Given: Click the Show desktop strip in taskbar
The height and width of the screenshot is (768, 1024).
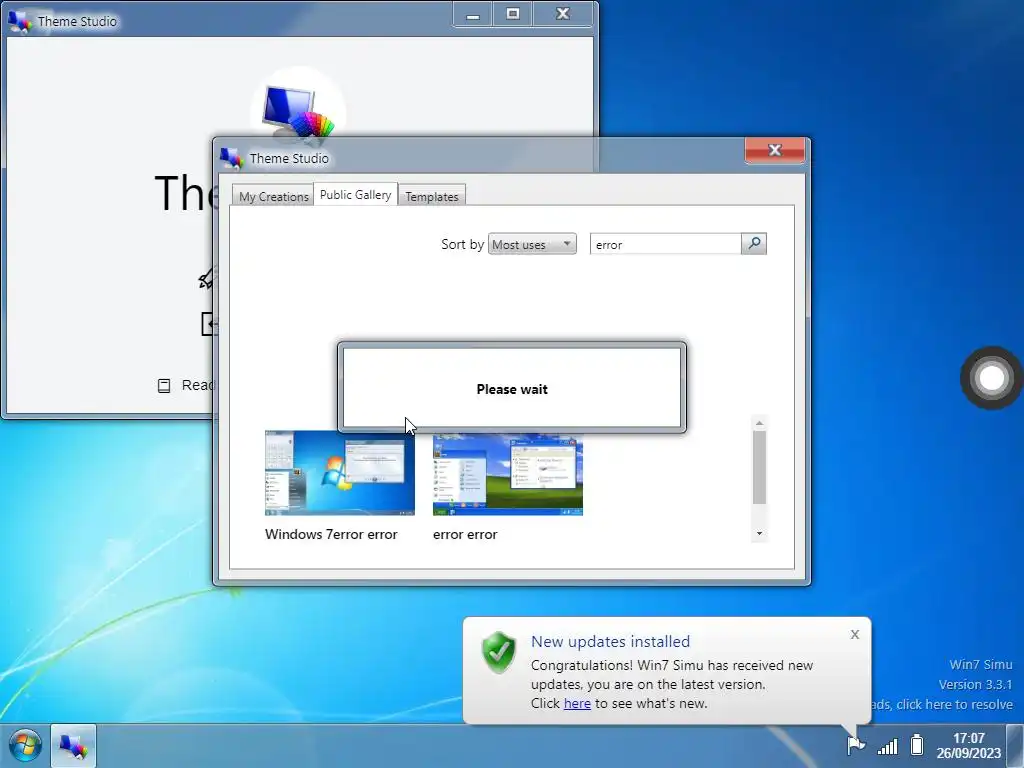Looking at the screenshot, I should (x=1016, y=746).
